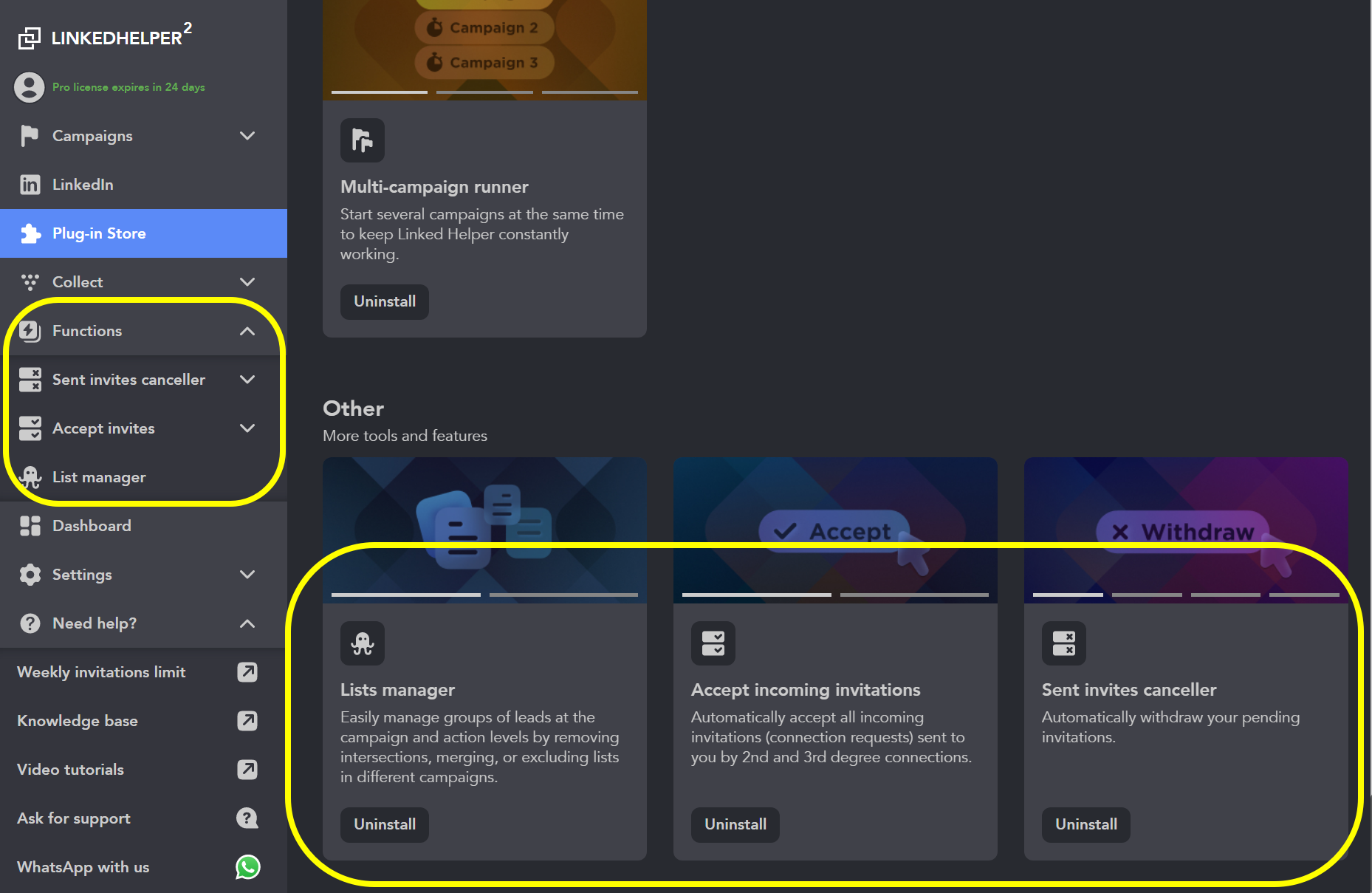Click the Other section heading

point(353,408)
